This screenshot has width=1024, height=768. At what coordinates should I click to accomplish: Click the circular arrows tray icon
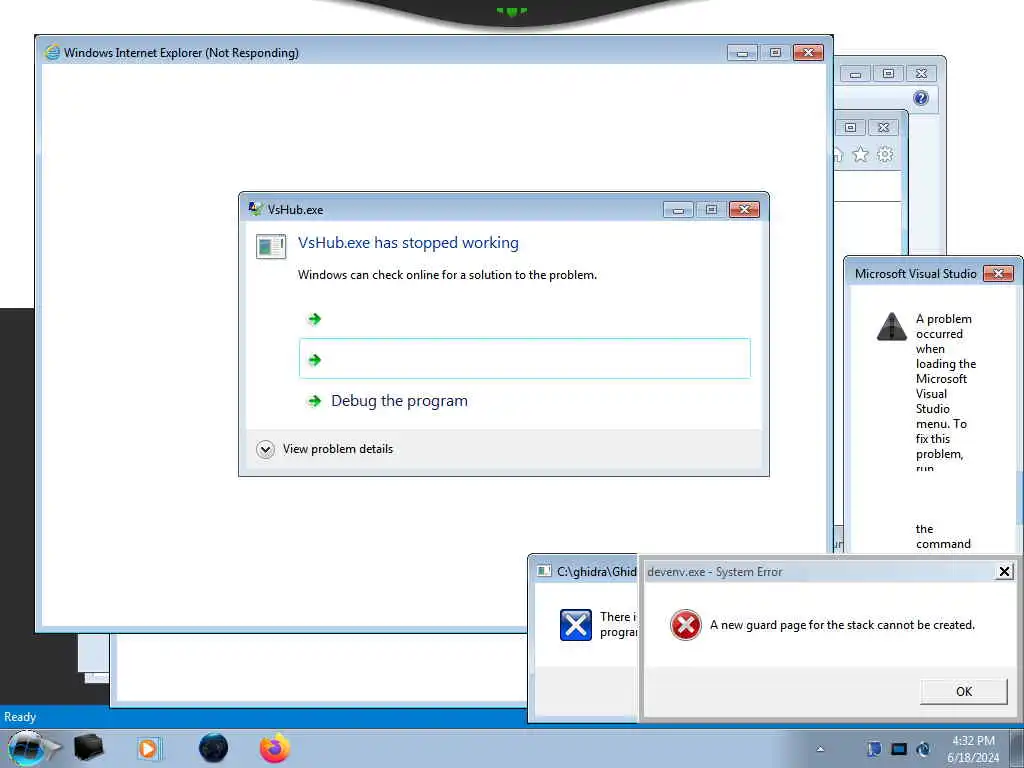[x=923, y=749]
